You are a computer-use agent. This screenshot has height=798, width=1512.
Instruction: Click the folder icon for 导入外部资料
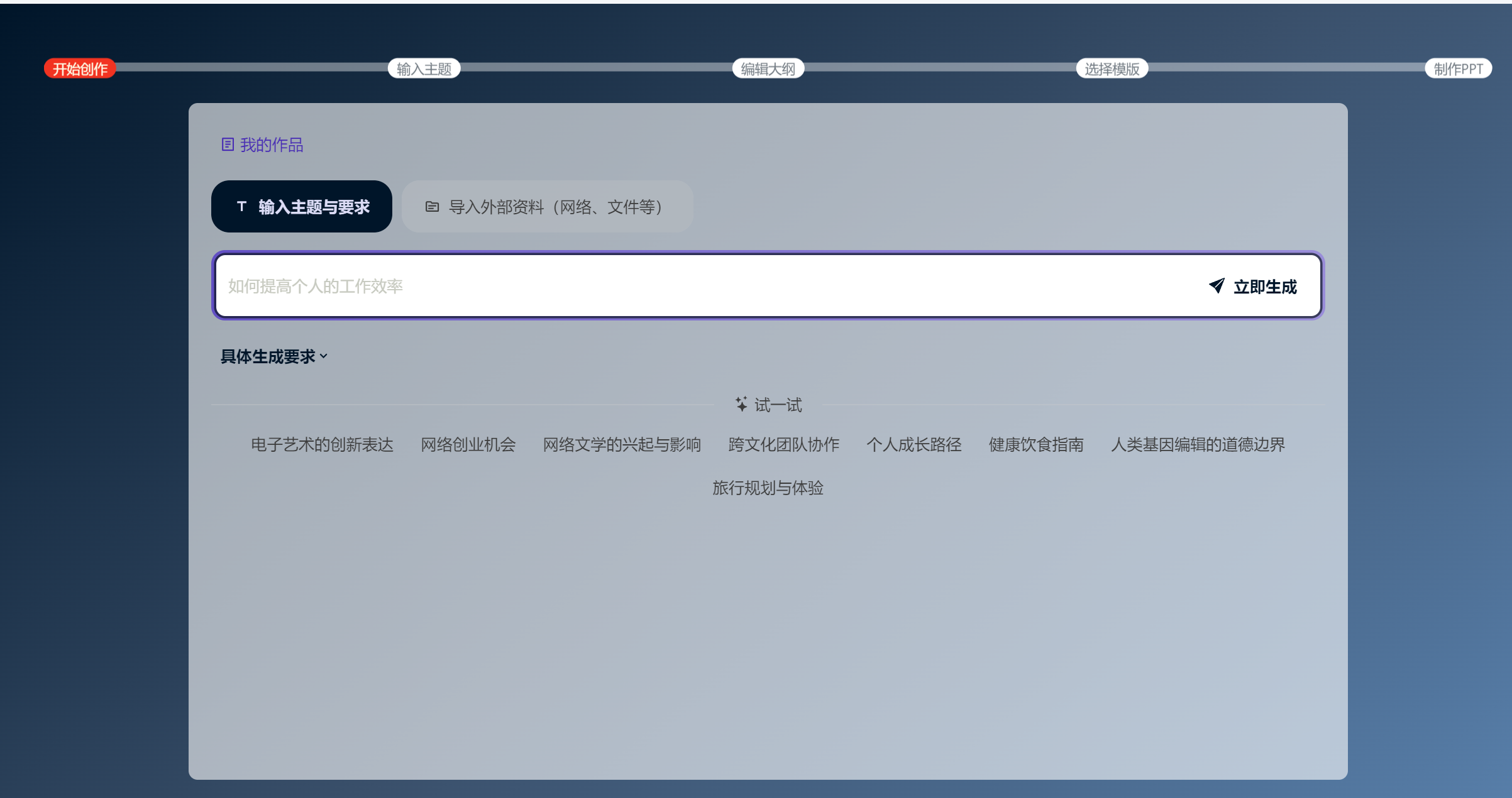(432, 207)
